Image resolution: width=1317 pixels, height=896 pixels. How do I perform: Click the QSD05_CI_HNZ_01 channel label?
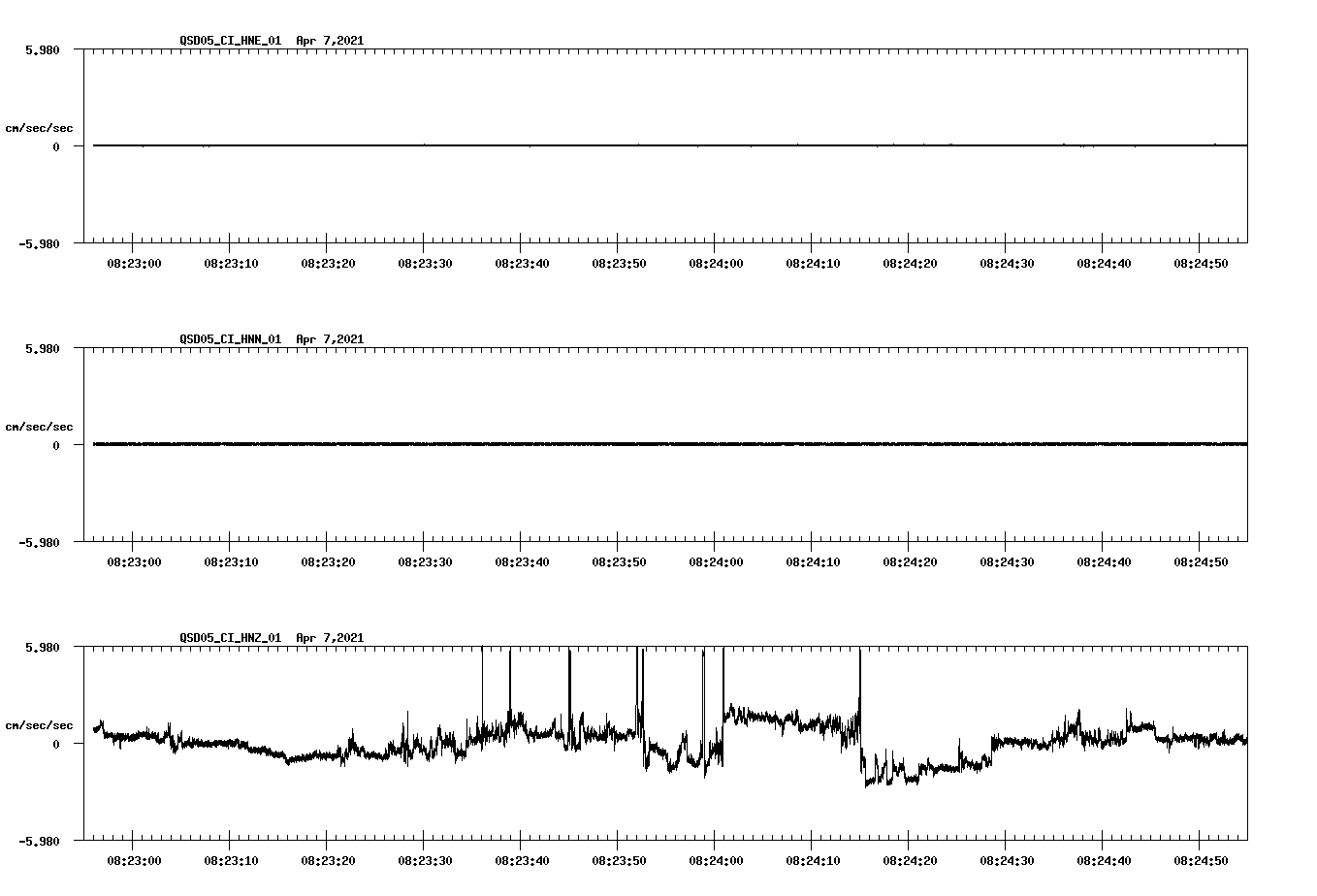click(x=229, y=639)
